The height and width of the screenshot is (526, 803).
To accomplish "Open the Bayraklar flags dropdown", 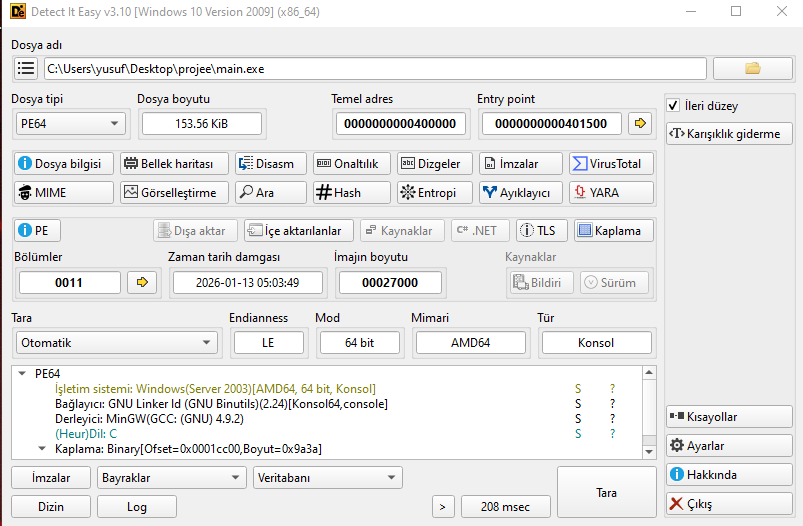I will [172, 477].
